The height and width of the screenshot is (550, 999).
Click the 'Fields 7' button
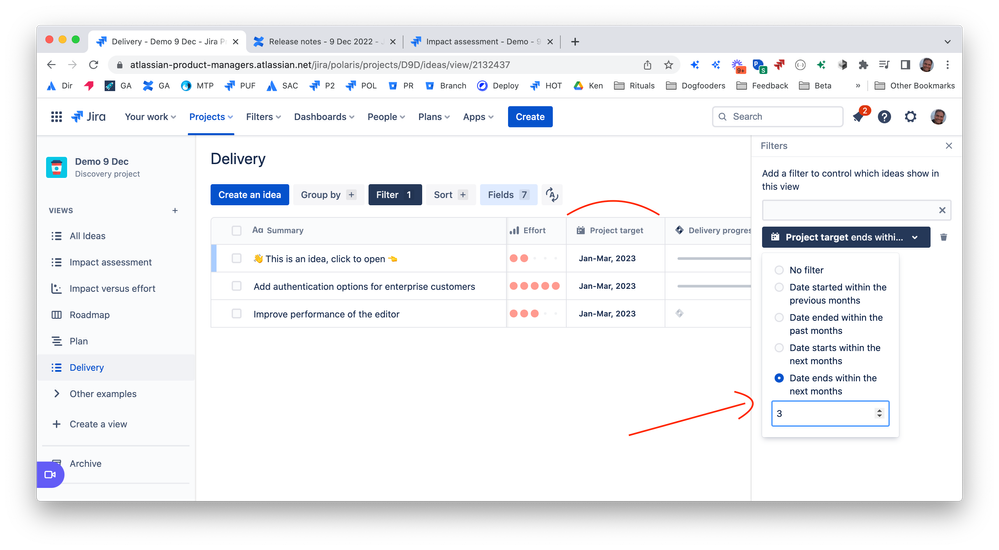508,195
